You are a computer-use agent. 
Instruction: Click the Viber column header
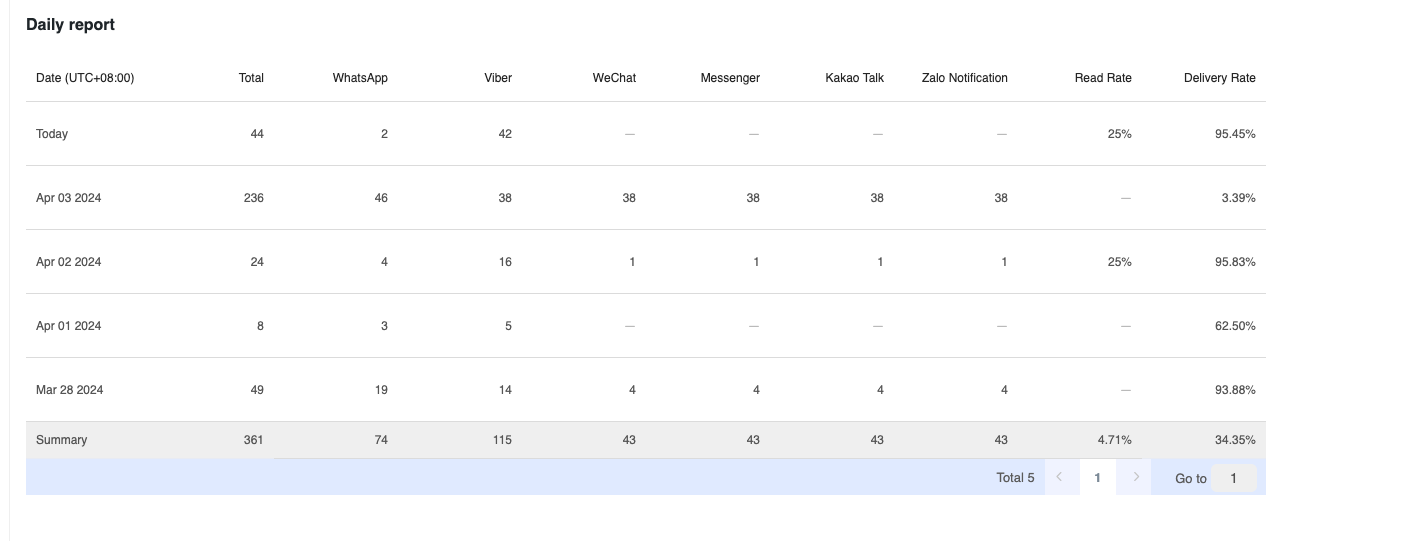498,78
